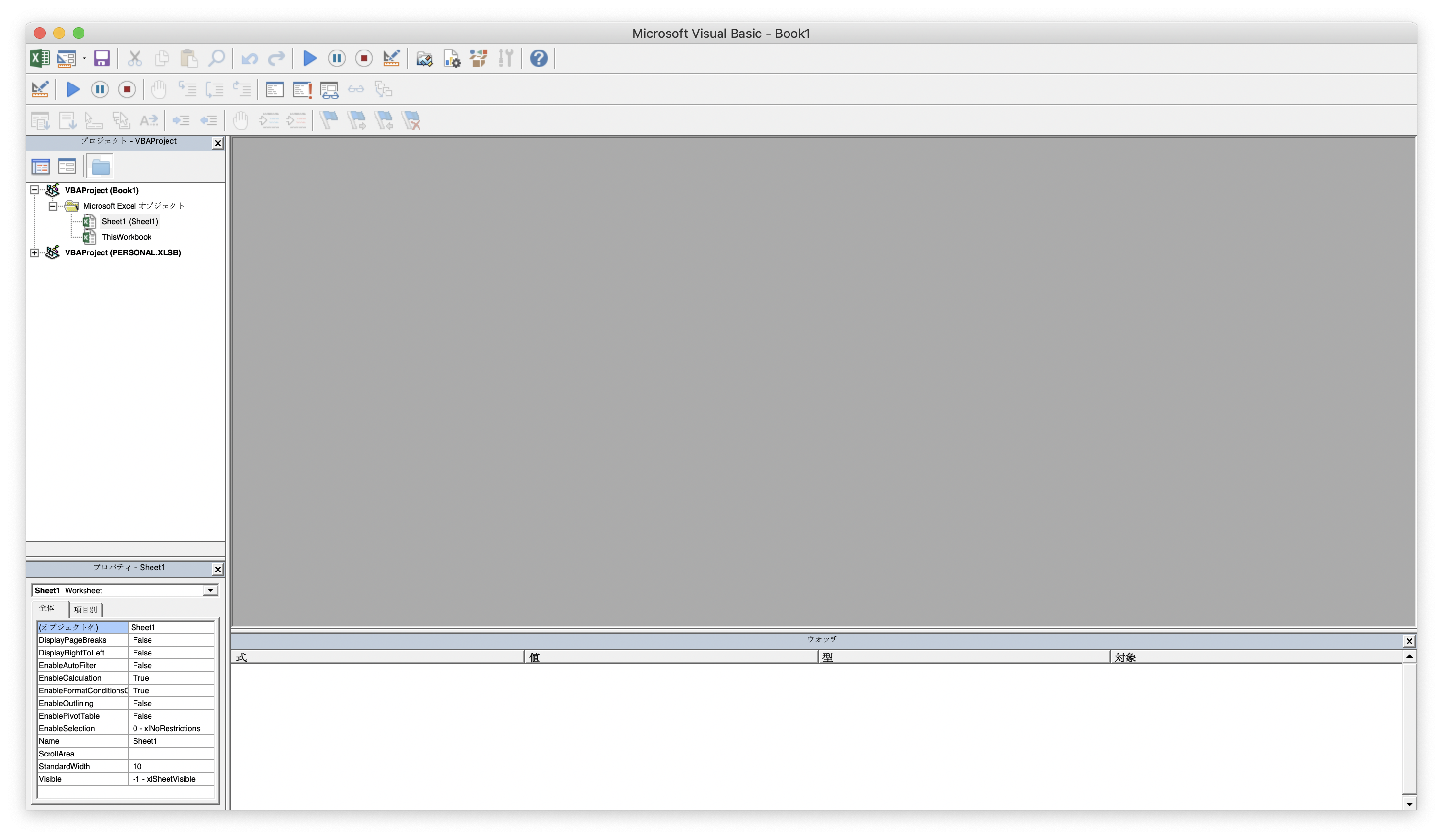Click the Find (magnifier) toolbar icon
The image size is (1443, 840).
tap(217, 58)
